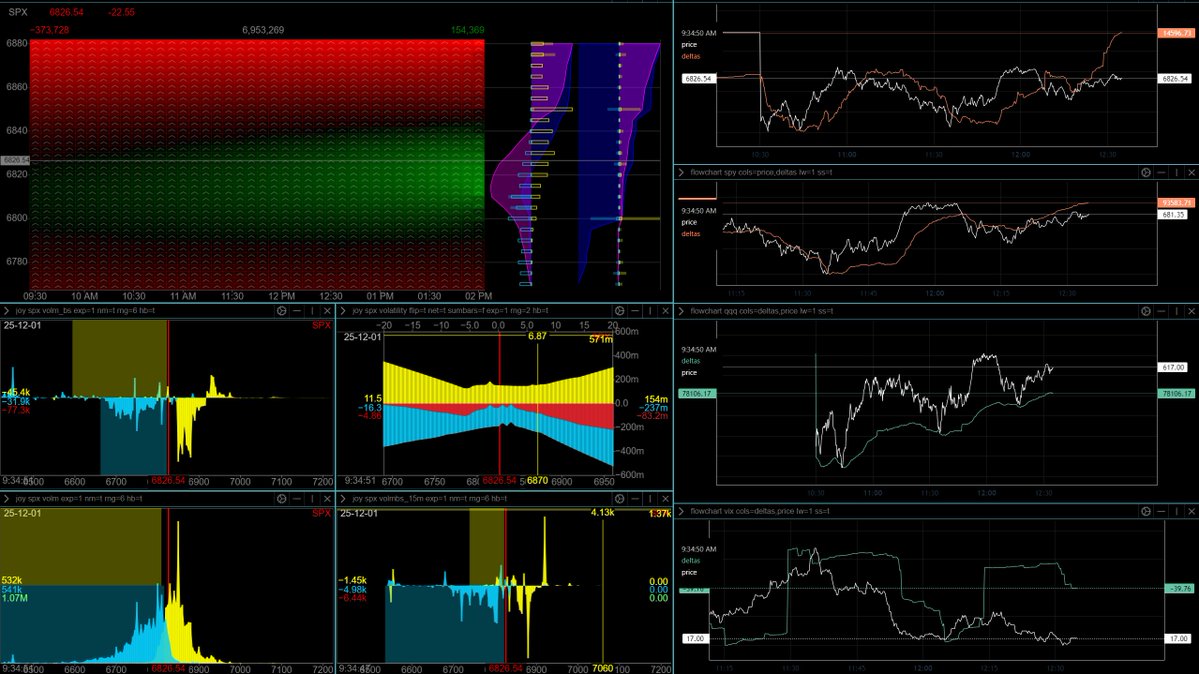This screenshot has height=674, width=1199.
Task: Click the yellow 7060 axis marker in volmbs_15m panel
Action: (603, 669)
